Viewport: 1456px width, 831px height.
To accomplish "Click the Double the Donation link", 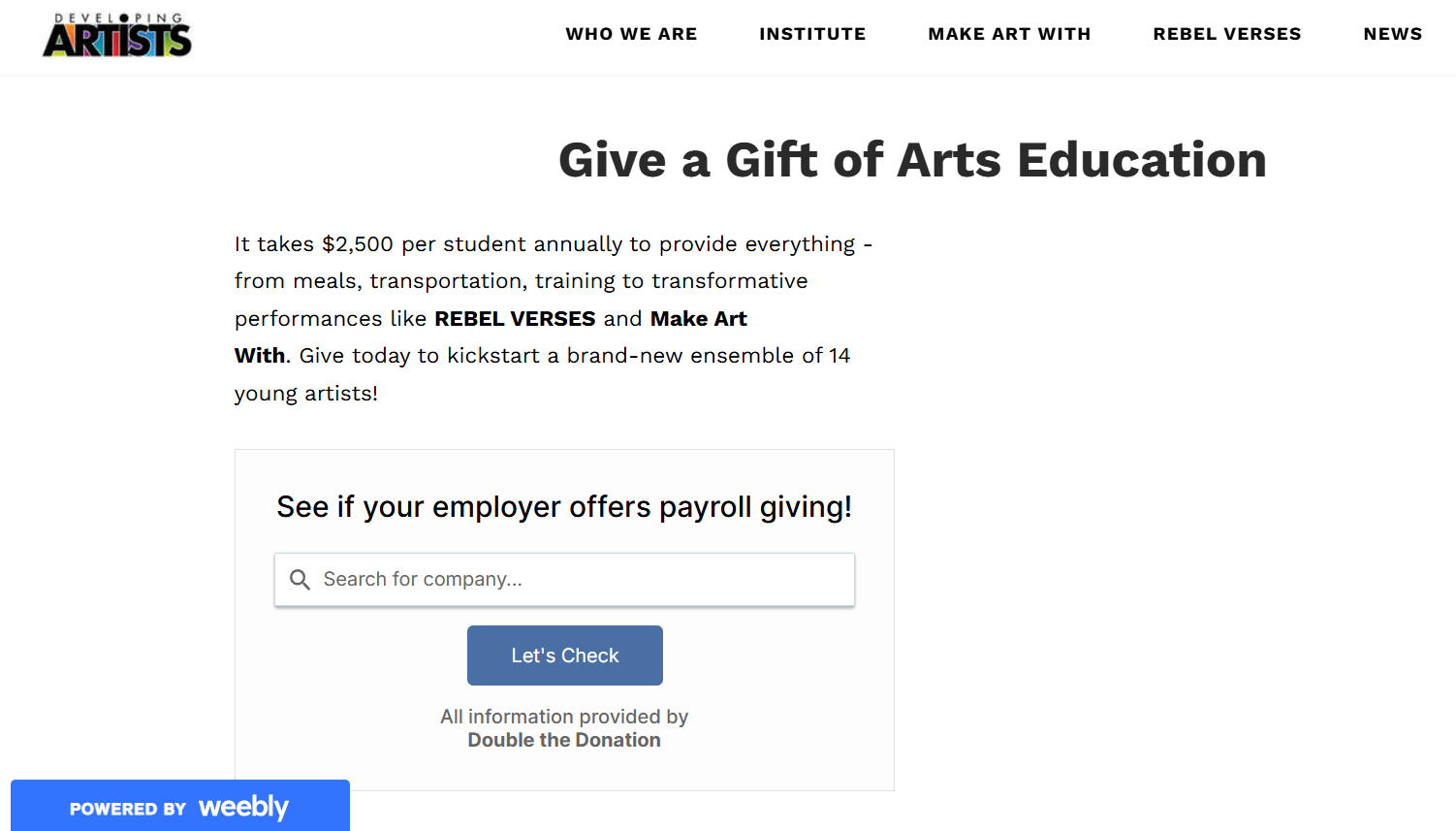I will coord(564,740).
